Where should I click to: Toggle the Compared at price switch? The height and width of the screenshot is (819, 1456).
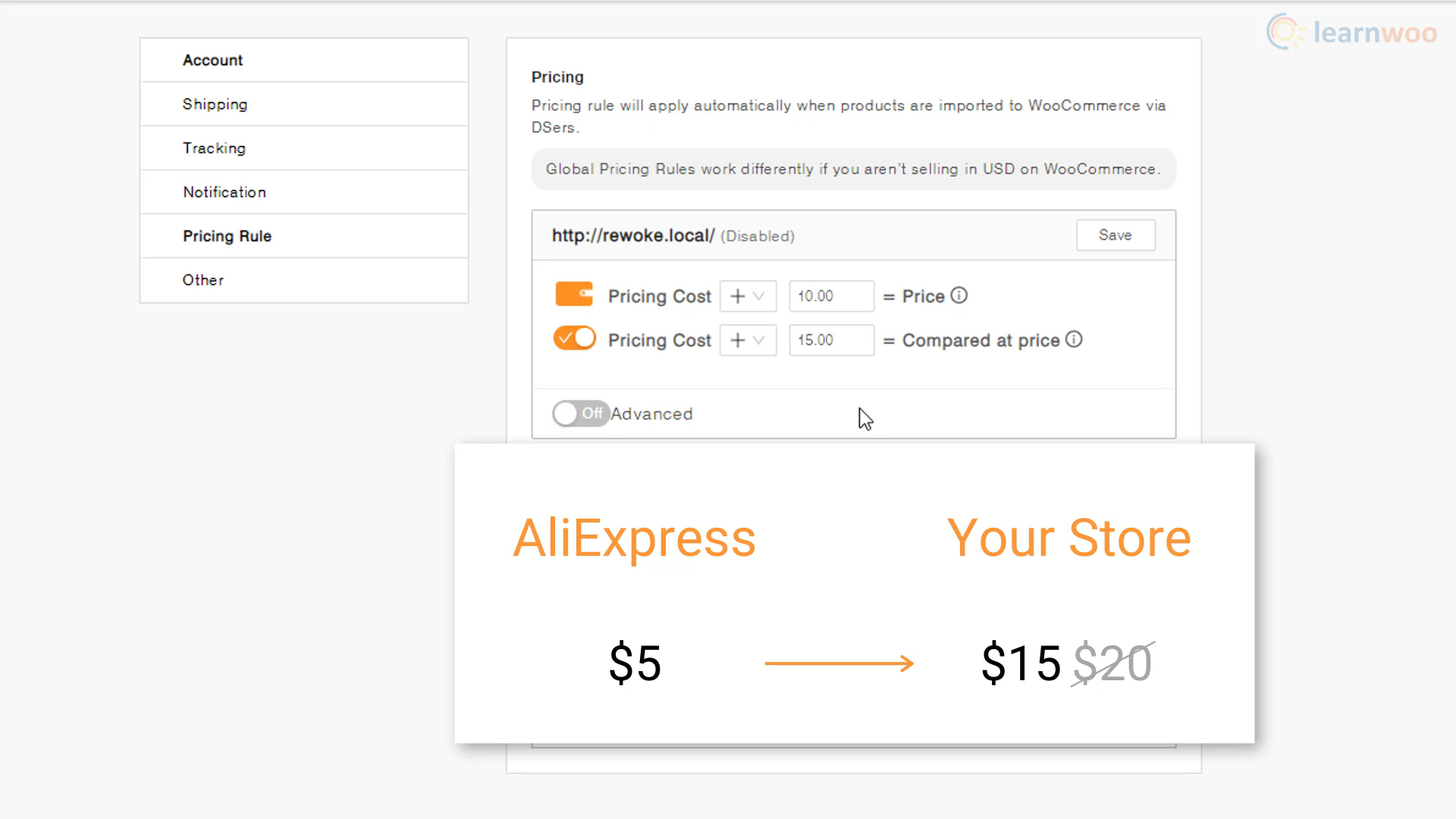(x=574, y=338)
